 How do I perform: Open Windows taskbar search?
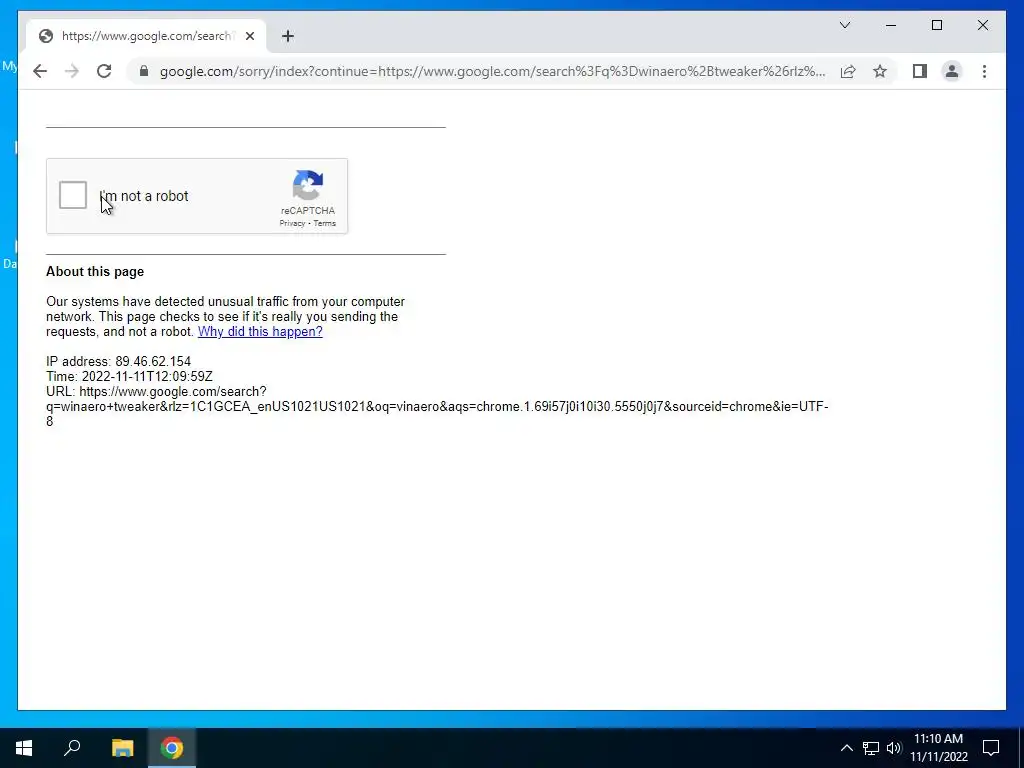(x=72, y=748)
